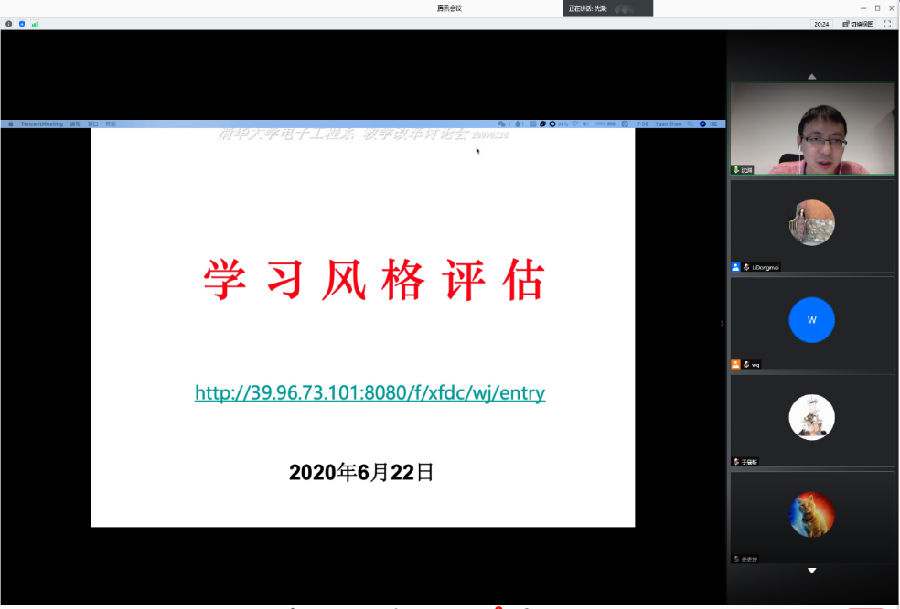Collapse the participant video sidebar with the divider arrow
The height and width of the screenshot is (609, 900).
[722, 323]
